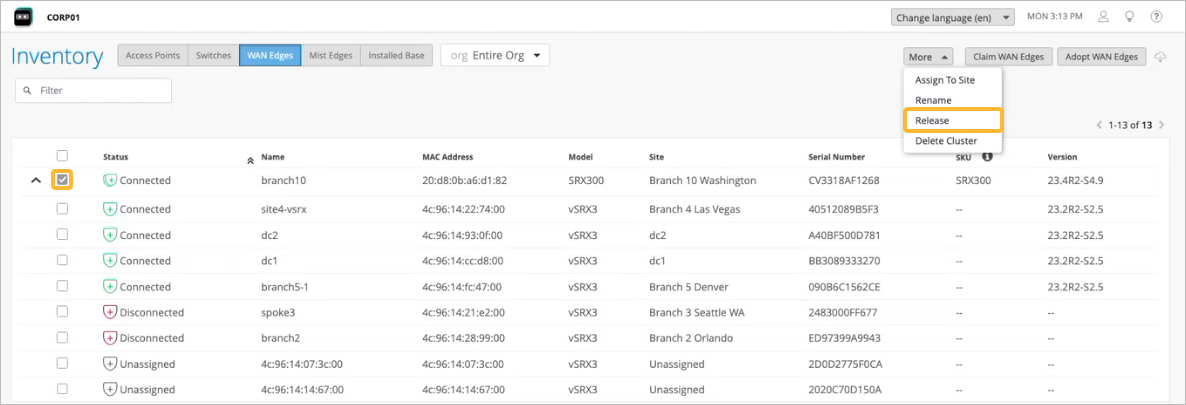Click serial number CV3318AF1268

(843, 181)
